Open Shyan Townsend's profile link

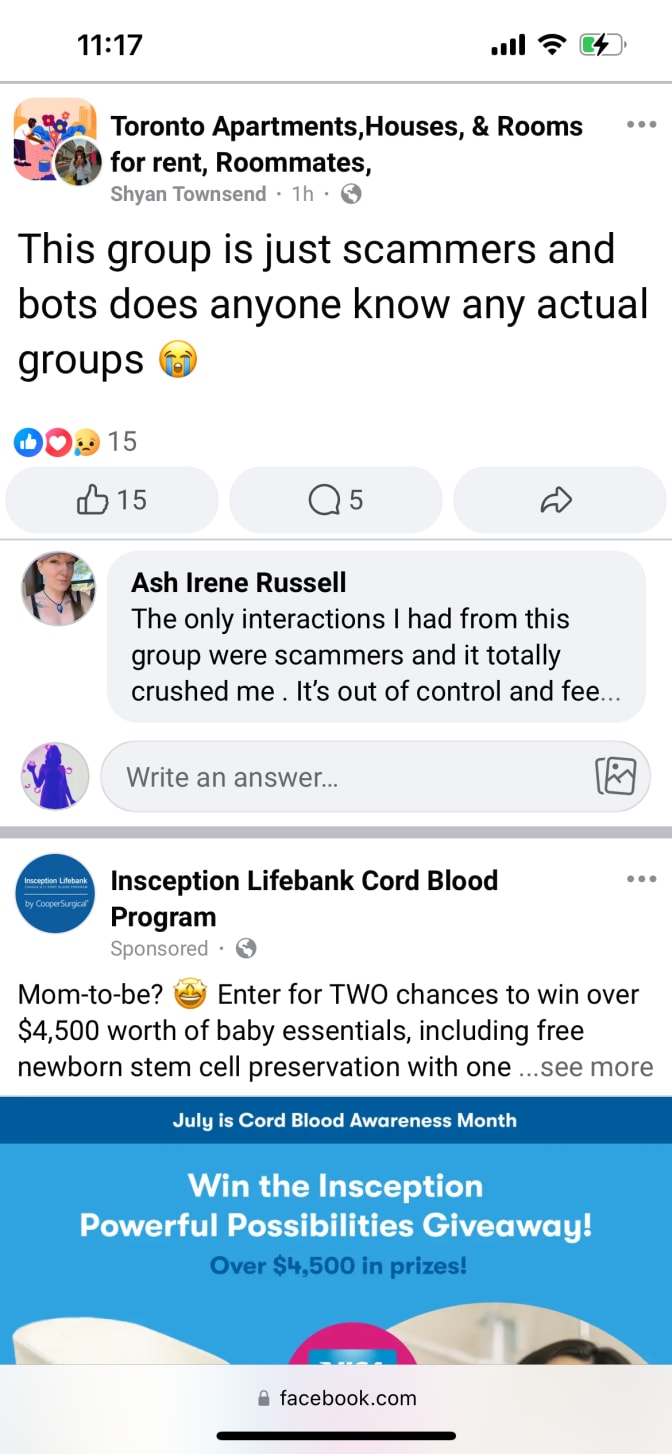(188, 194)
